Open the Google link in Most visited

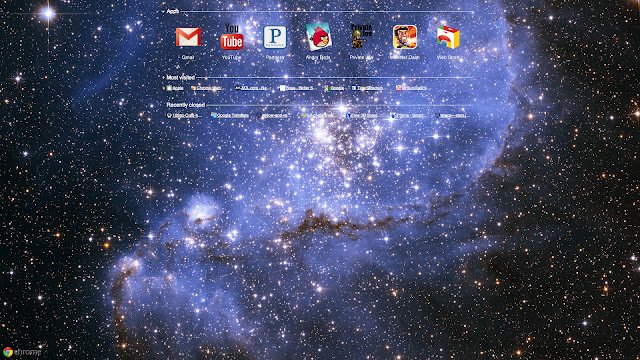(334, 88)
